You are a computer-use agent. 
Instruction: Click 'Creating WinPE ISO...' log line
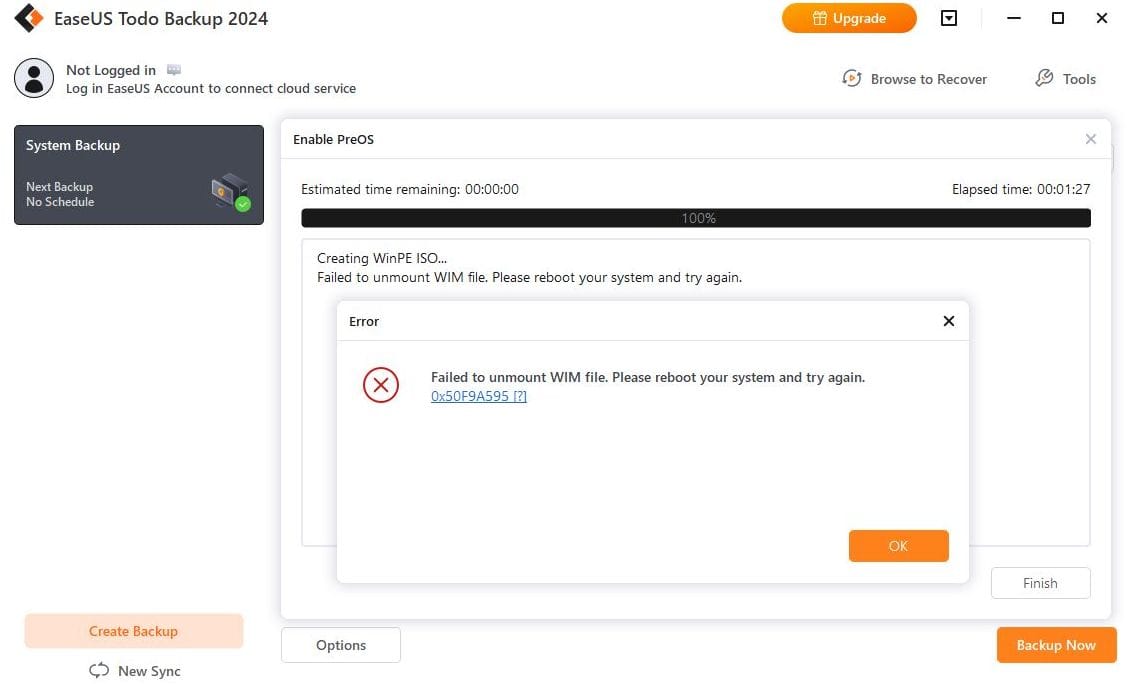[382, 258]
